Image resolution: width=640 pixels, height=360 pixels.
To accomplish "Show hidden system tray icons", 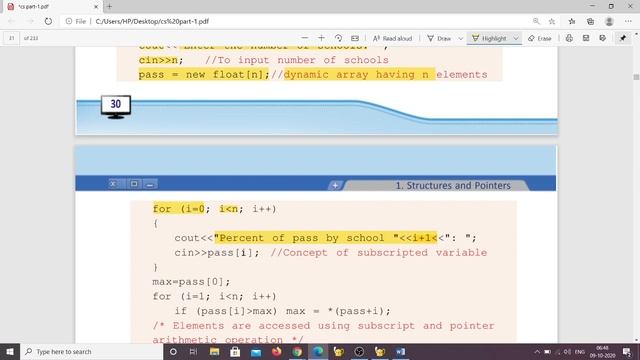I will 537,351.
